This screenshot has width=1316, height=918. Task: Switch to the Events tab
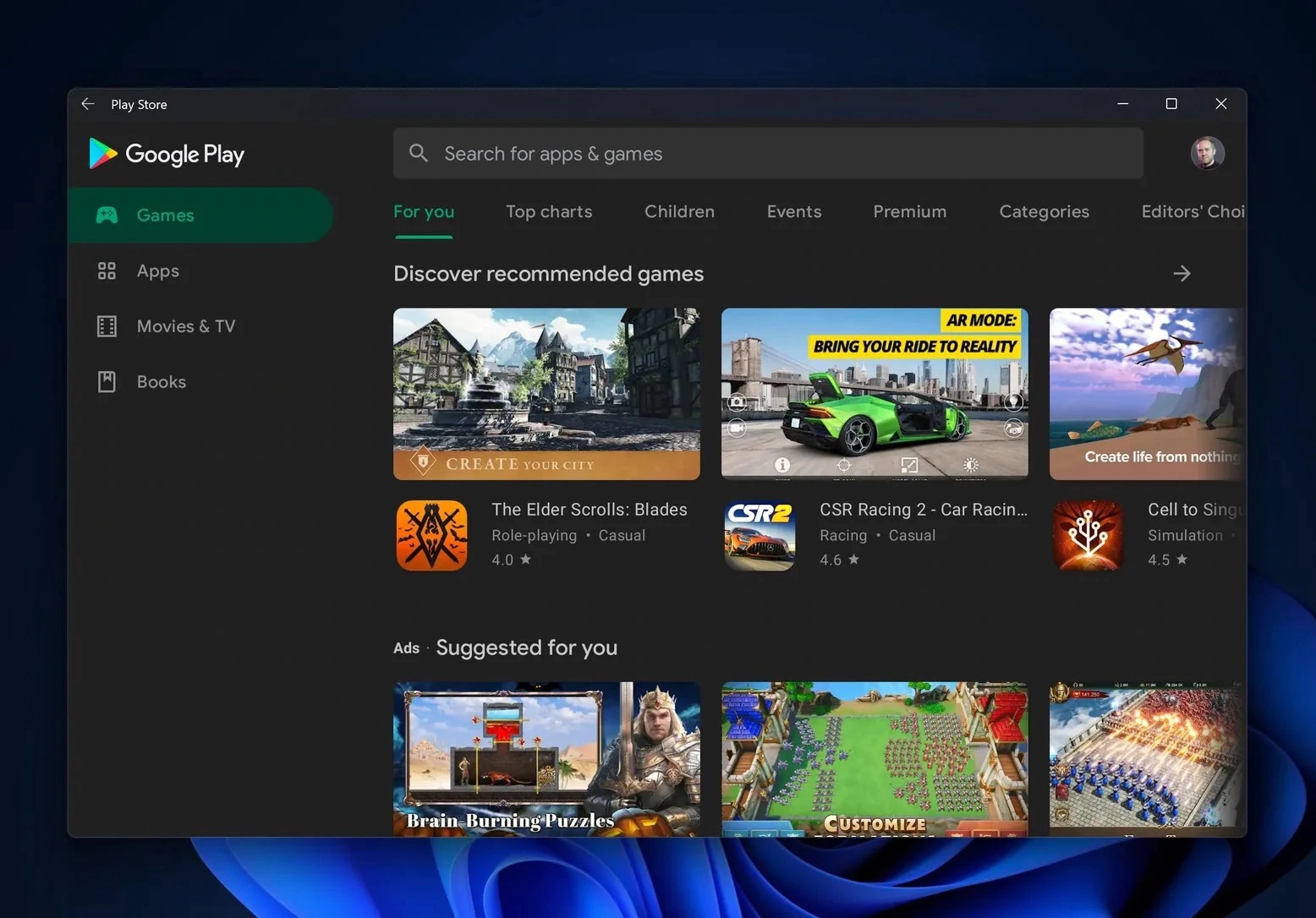[x=794, y=211]
